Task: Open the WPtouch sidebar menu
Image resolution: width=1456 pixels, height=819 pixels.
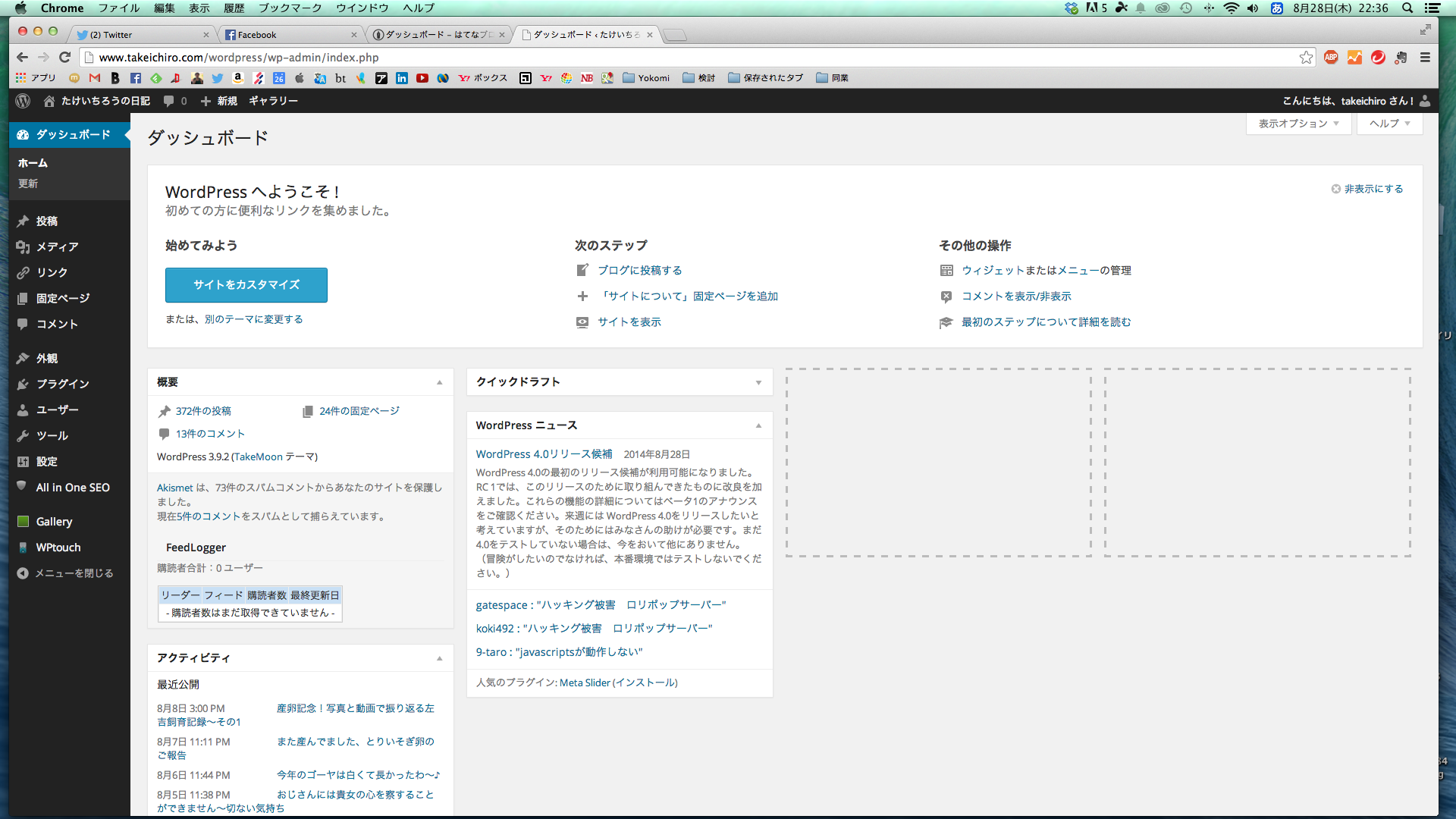Action: tap(70, 548)
